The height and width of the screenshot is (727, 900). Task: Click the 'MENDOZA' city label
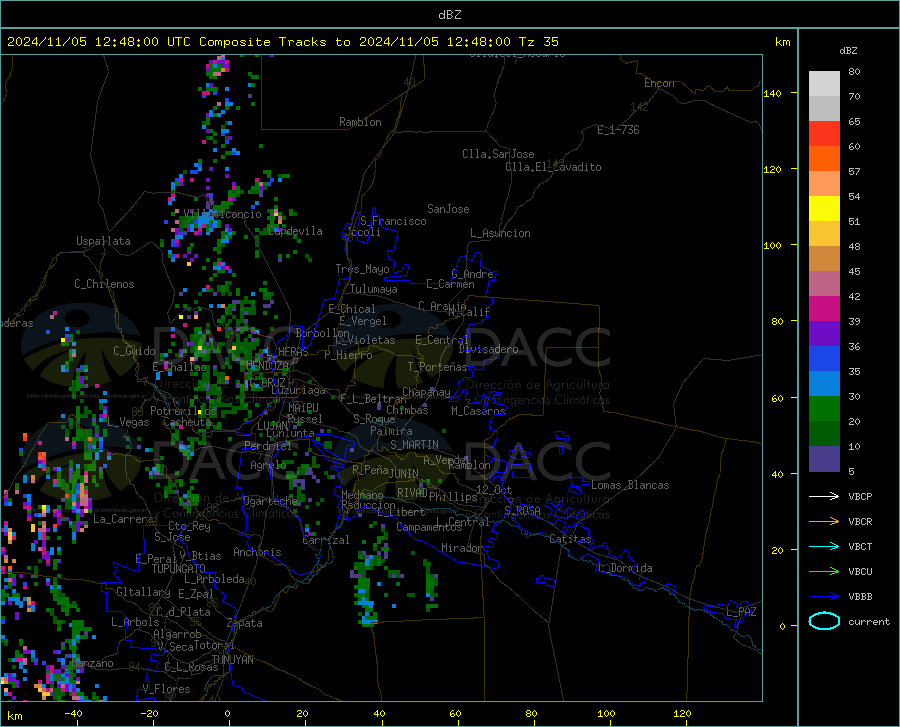click(267, 366)
